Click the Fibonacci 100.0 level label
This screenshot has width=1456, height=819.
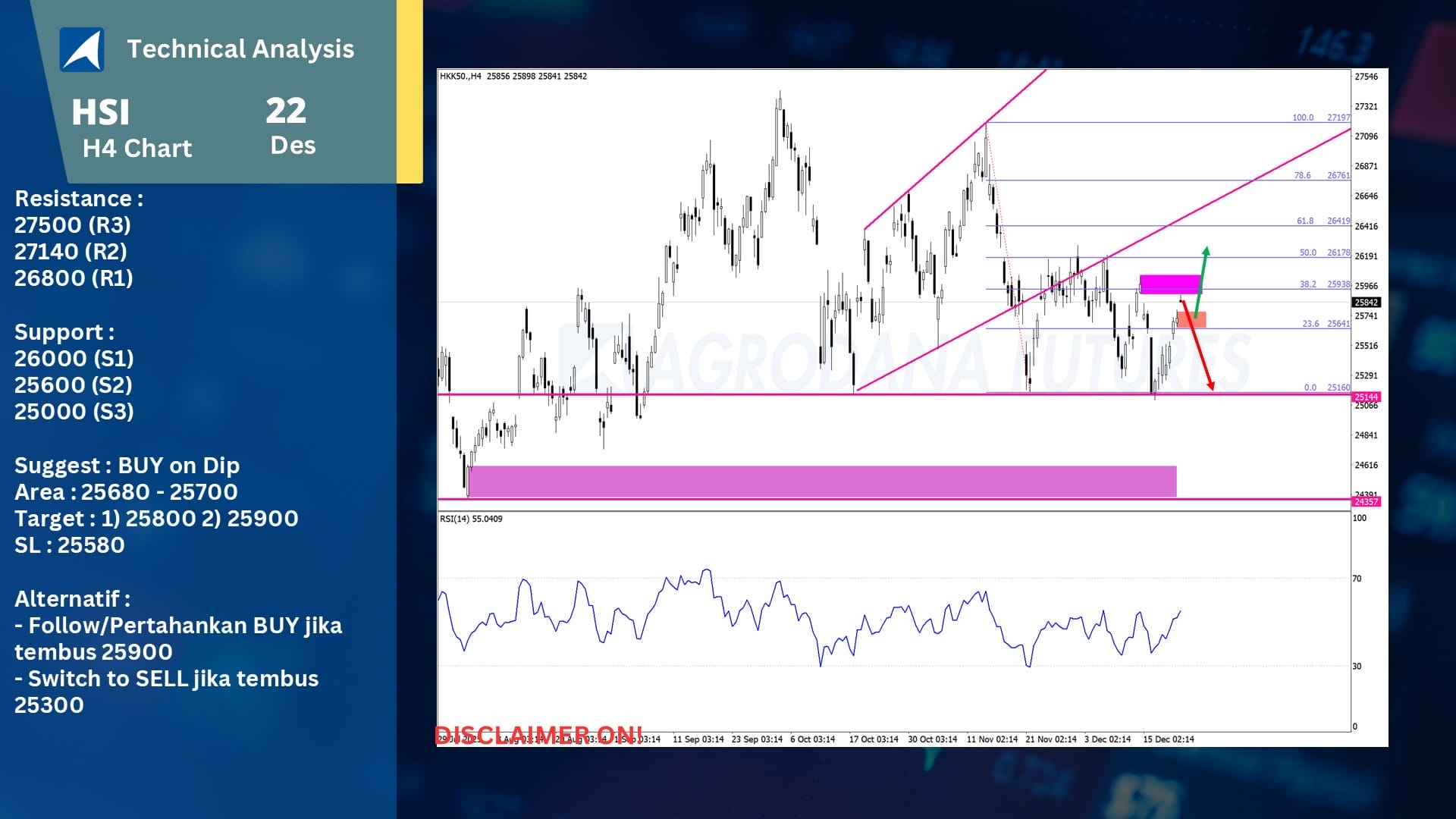pyautogui.click(x=1303, y=118)
